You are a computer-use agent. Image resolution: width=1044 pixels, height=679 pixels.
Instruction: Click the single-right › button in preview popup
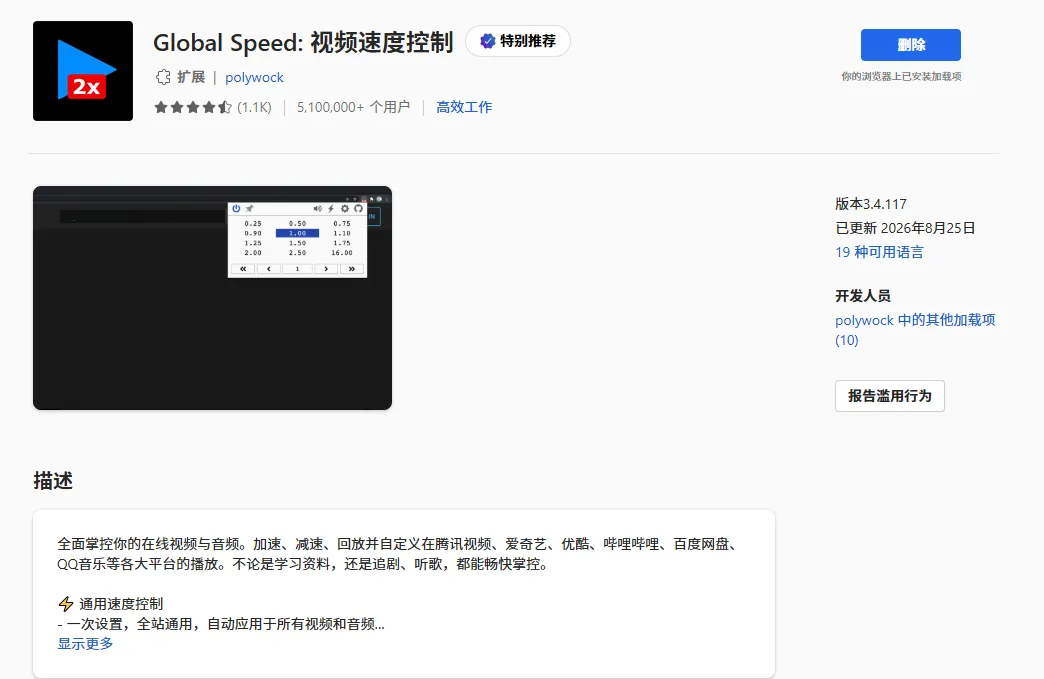pos(326,269)
